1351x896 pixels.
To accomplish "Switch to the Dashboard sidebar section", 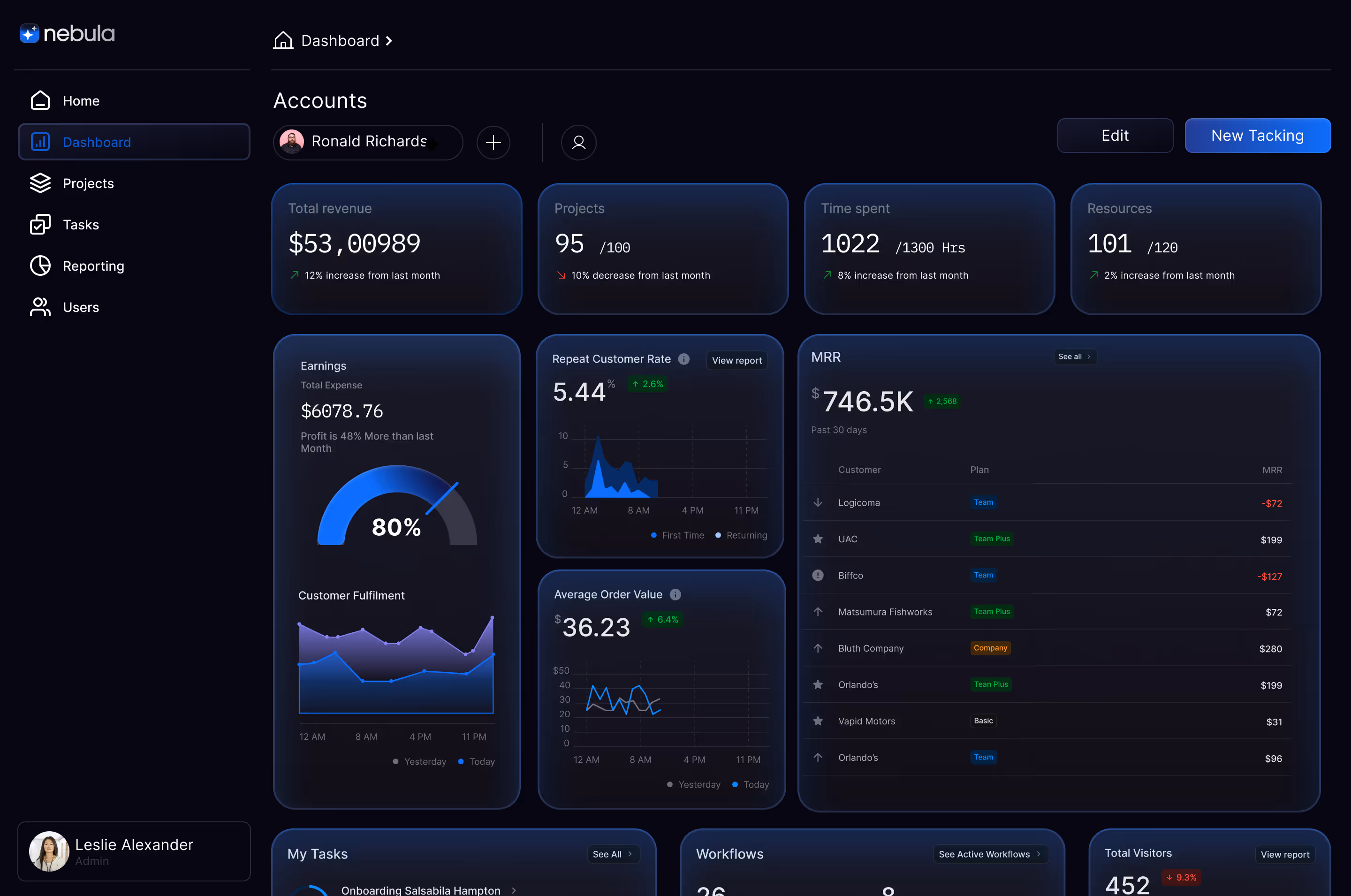I will (97, 142).
